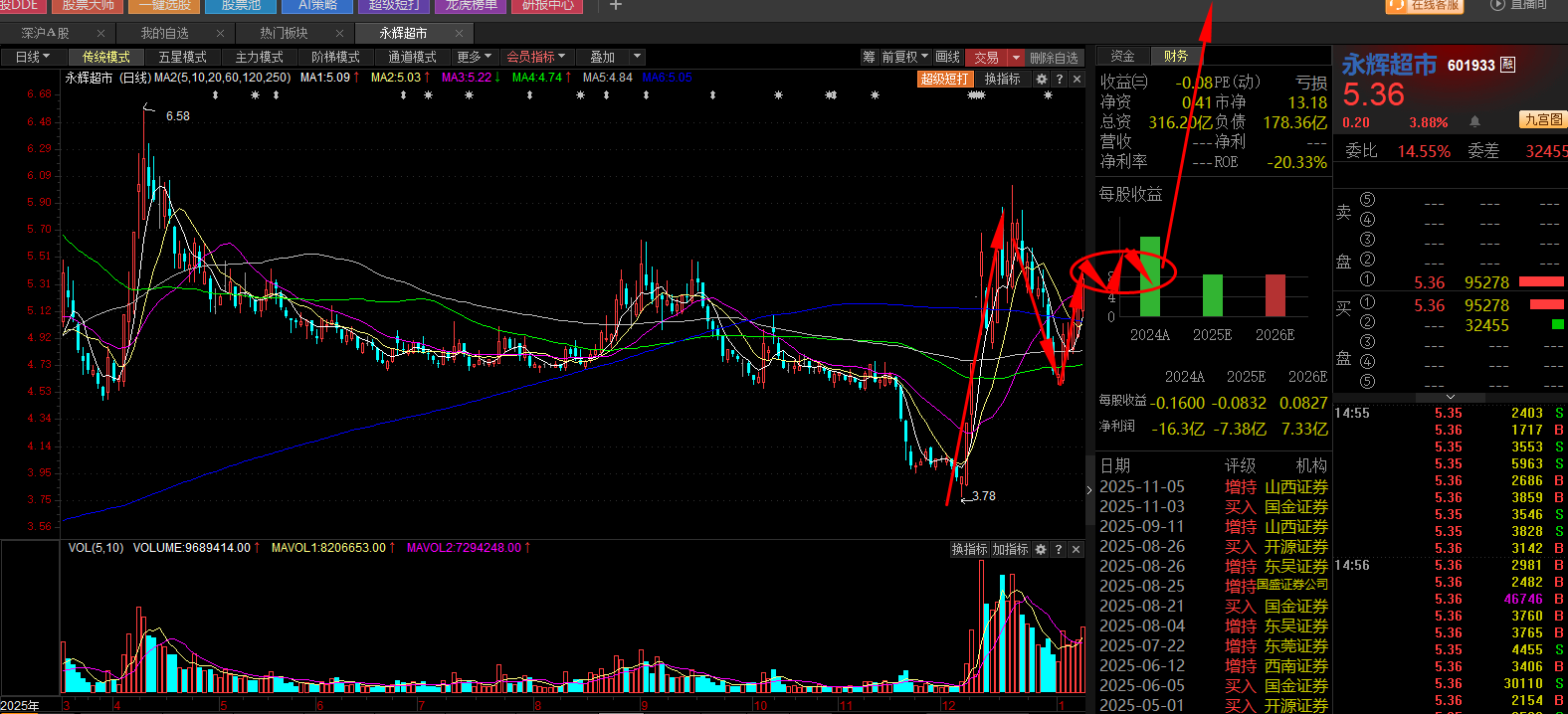This screenshot has width=1568, height=714.
Task: Click the 一键选股 toolbar button
Action: point(165,5)
